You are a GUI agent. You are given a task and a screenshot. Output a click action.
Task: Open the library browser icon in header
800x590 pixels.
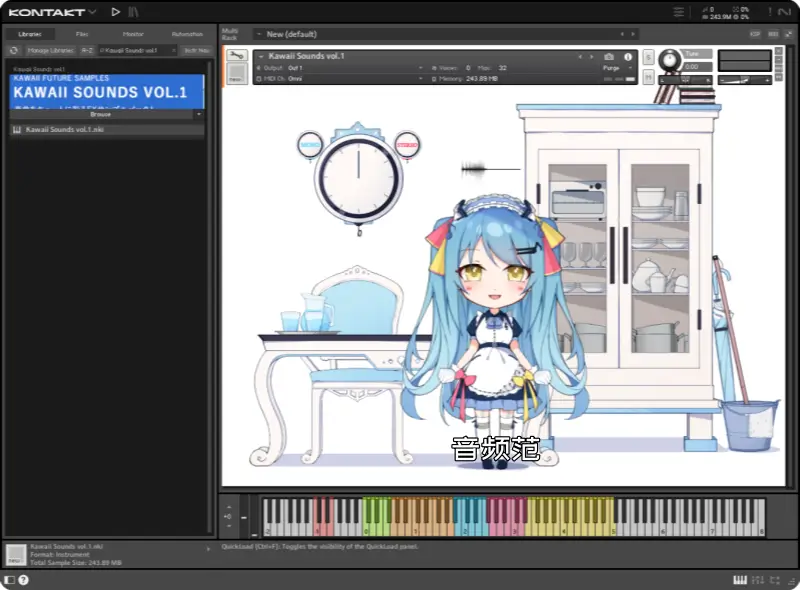coord(134,12)
